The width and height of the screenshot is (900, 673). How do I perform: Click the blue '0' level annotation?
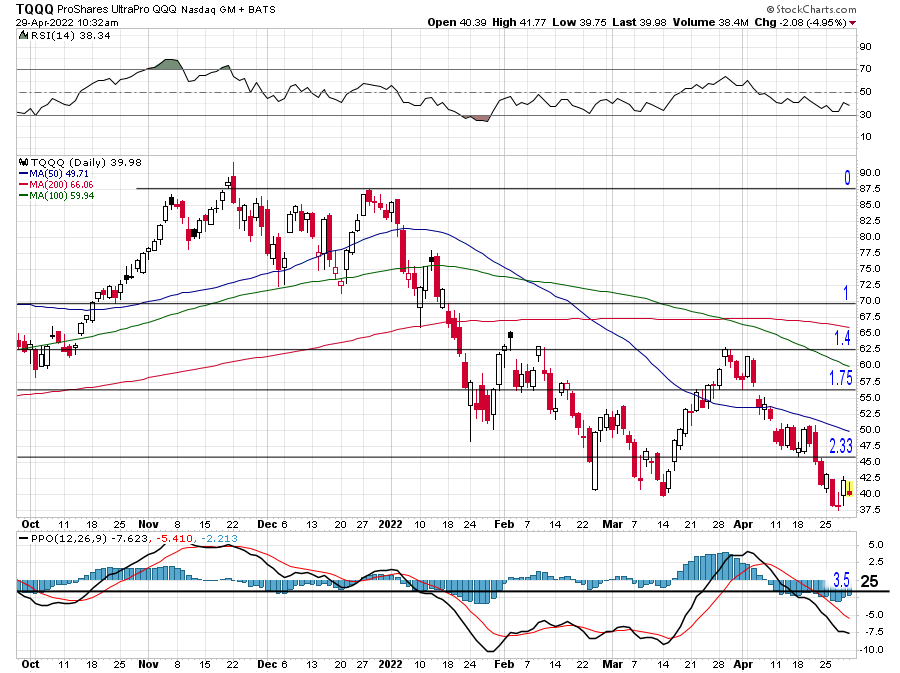tap(847, 178)
